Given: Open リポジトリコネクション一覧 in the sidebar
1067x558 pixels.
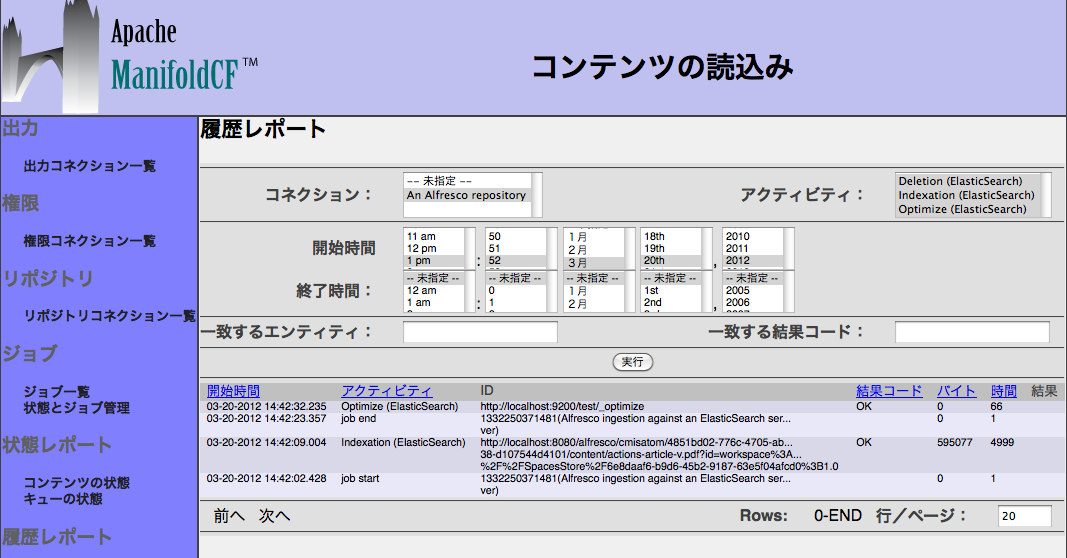Looking at the screenshot, I should 109,316.
